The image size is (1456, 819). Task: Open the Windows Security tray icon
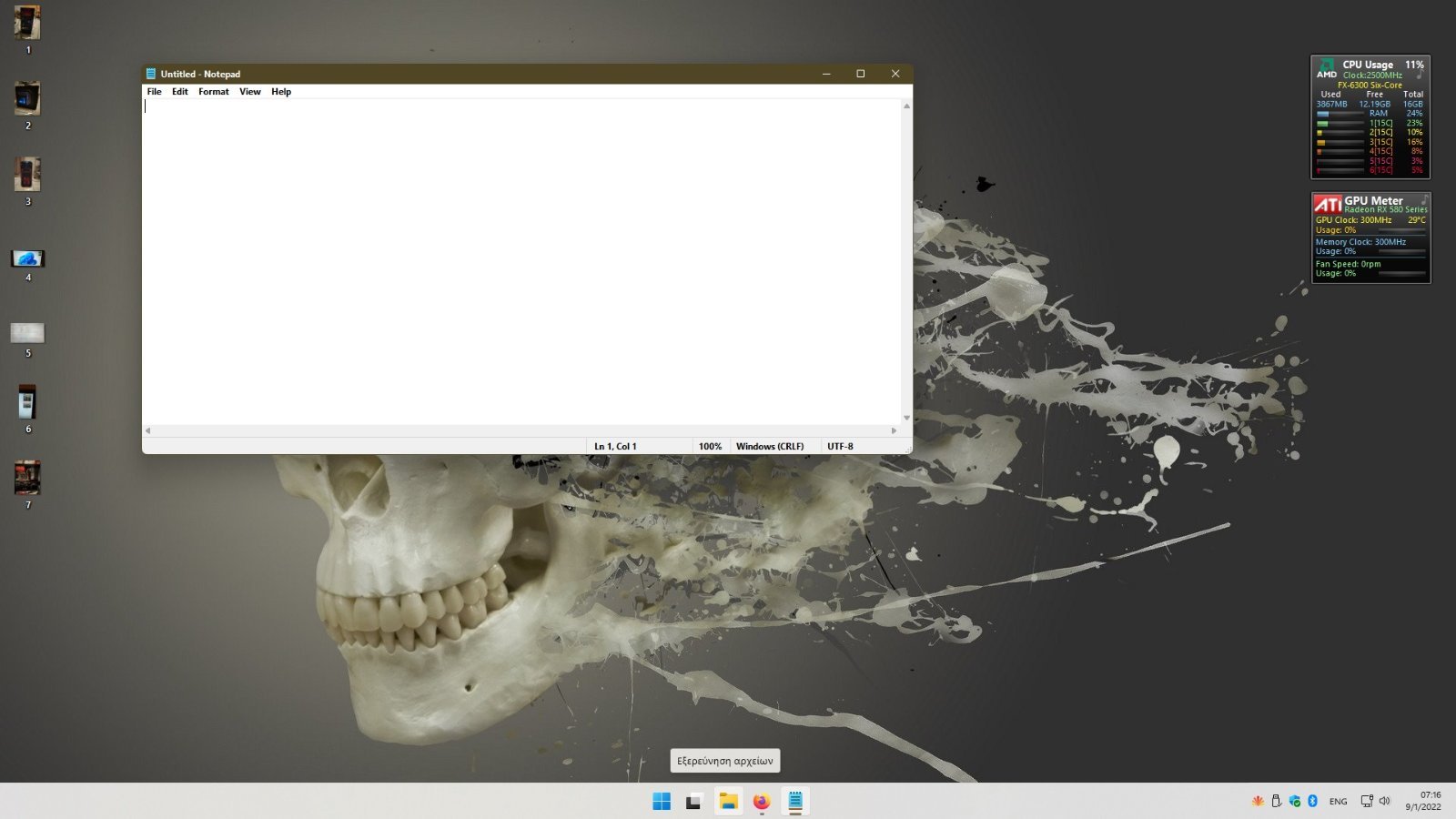coord(1294,801)
